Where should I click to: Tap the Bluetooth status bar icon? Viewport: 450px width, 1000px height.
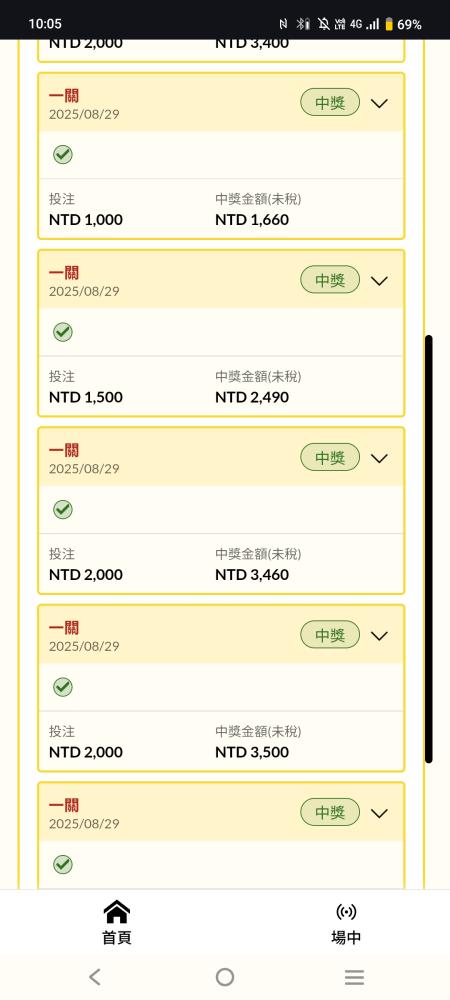(x=303, y=24)
